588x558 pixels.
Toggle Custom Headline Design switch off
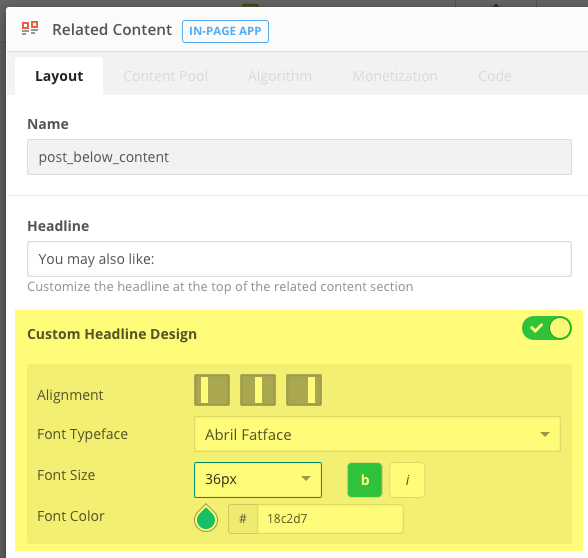546,328
